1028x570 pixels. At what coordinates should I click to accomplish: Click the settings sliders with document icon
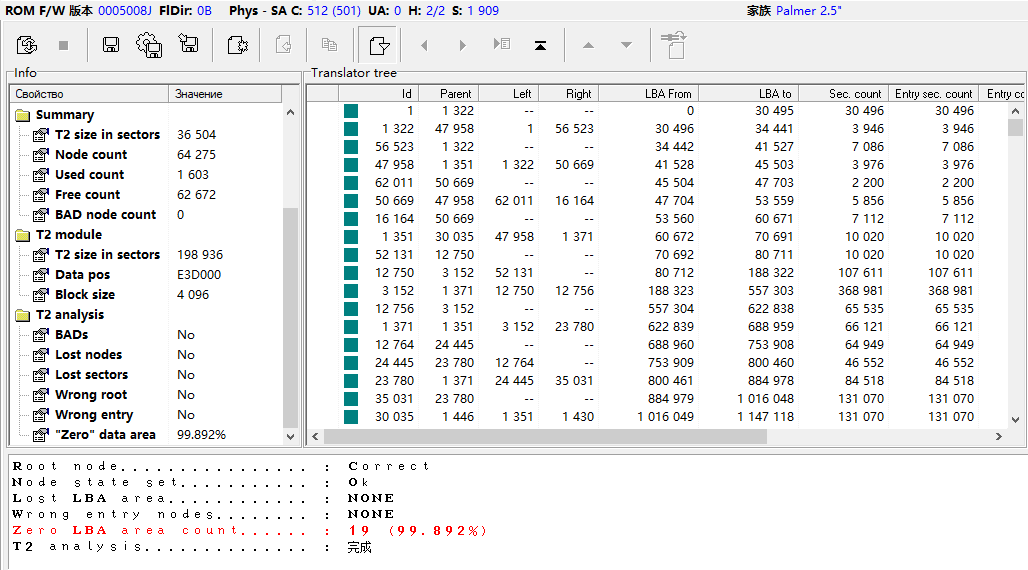674,45
